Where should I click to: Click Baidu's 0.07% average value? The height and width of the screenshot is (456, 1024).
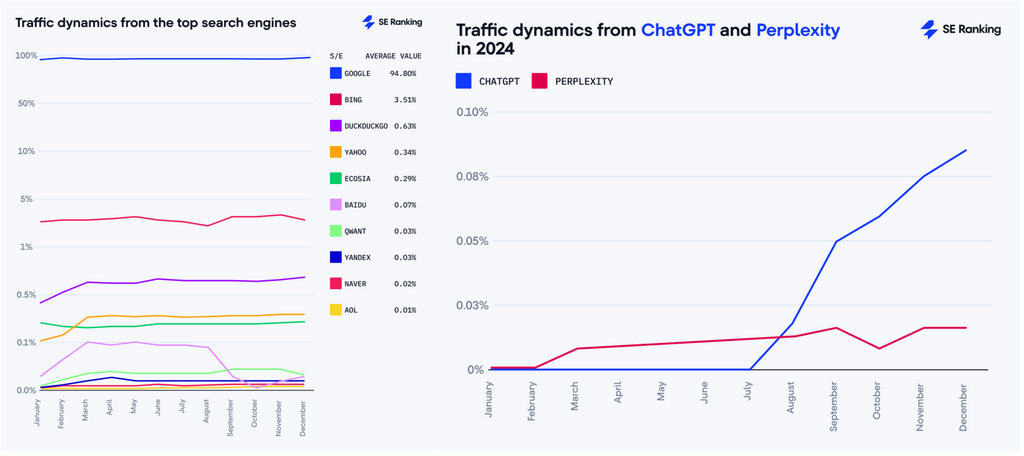pos(406,204)
